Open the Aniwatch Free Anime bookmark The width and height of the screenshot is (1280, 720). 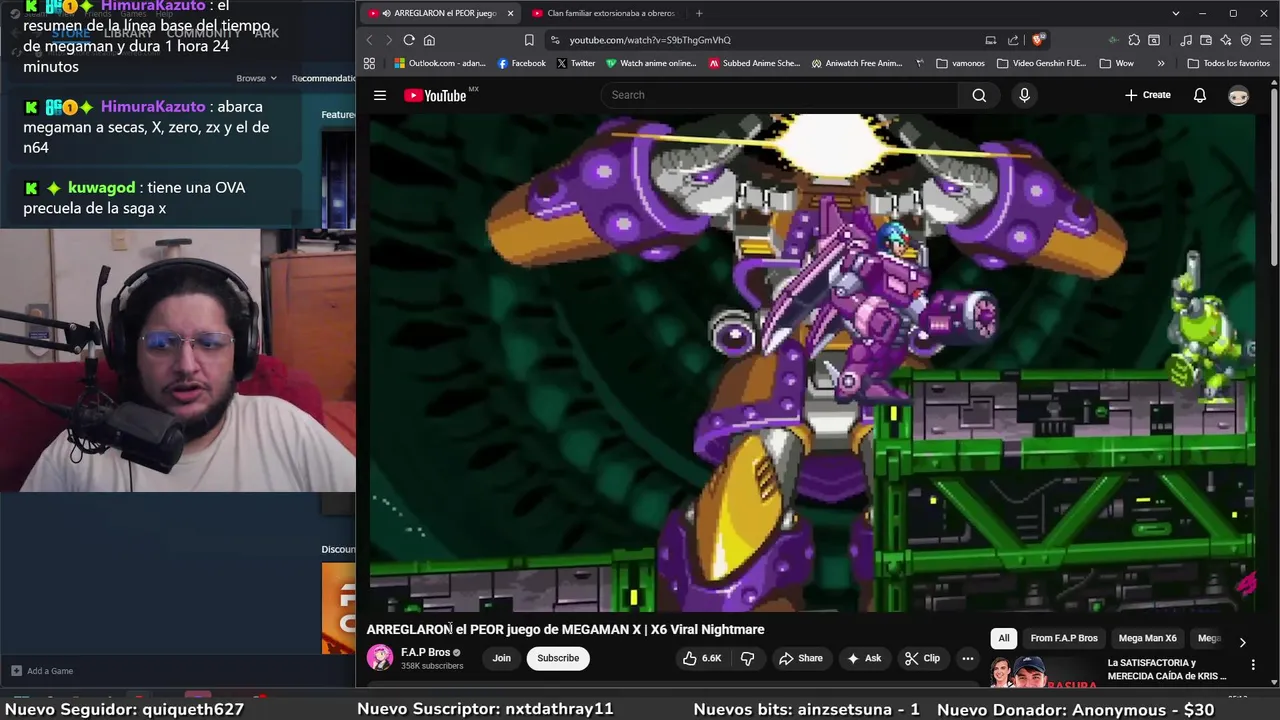click(x=858, y=63)
